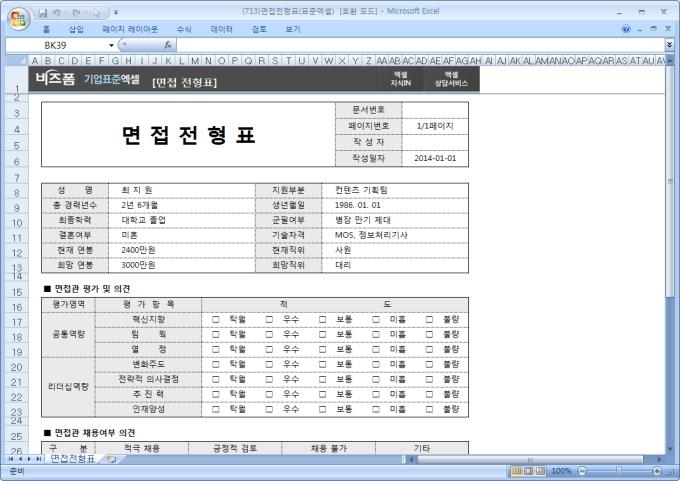Check 우수 box in 팀 웍 row

(269, 334)
